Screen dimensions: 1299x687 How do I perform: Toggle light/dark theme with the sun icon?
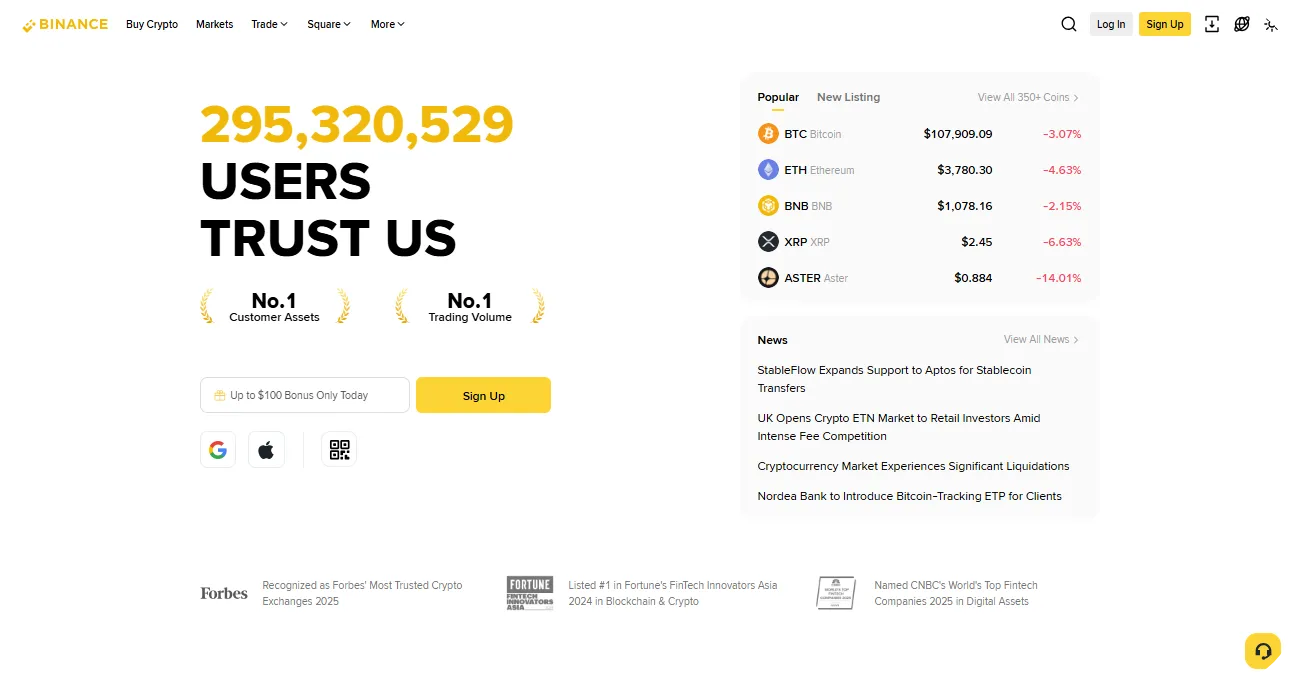(x=1271, y=23)
